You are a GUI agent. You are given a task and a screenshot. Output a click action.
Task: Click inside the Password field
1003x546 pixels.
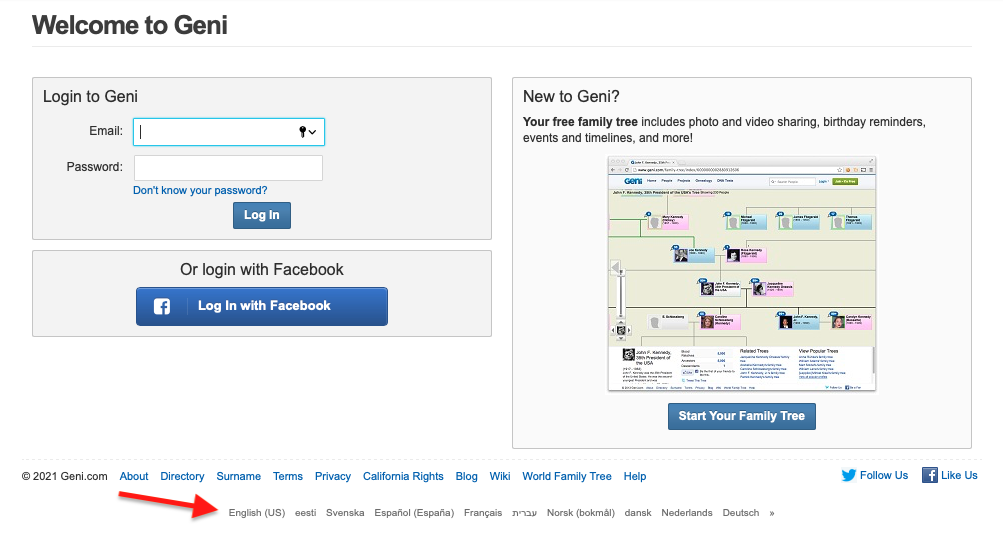[x=228, y=168]
